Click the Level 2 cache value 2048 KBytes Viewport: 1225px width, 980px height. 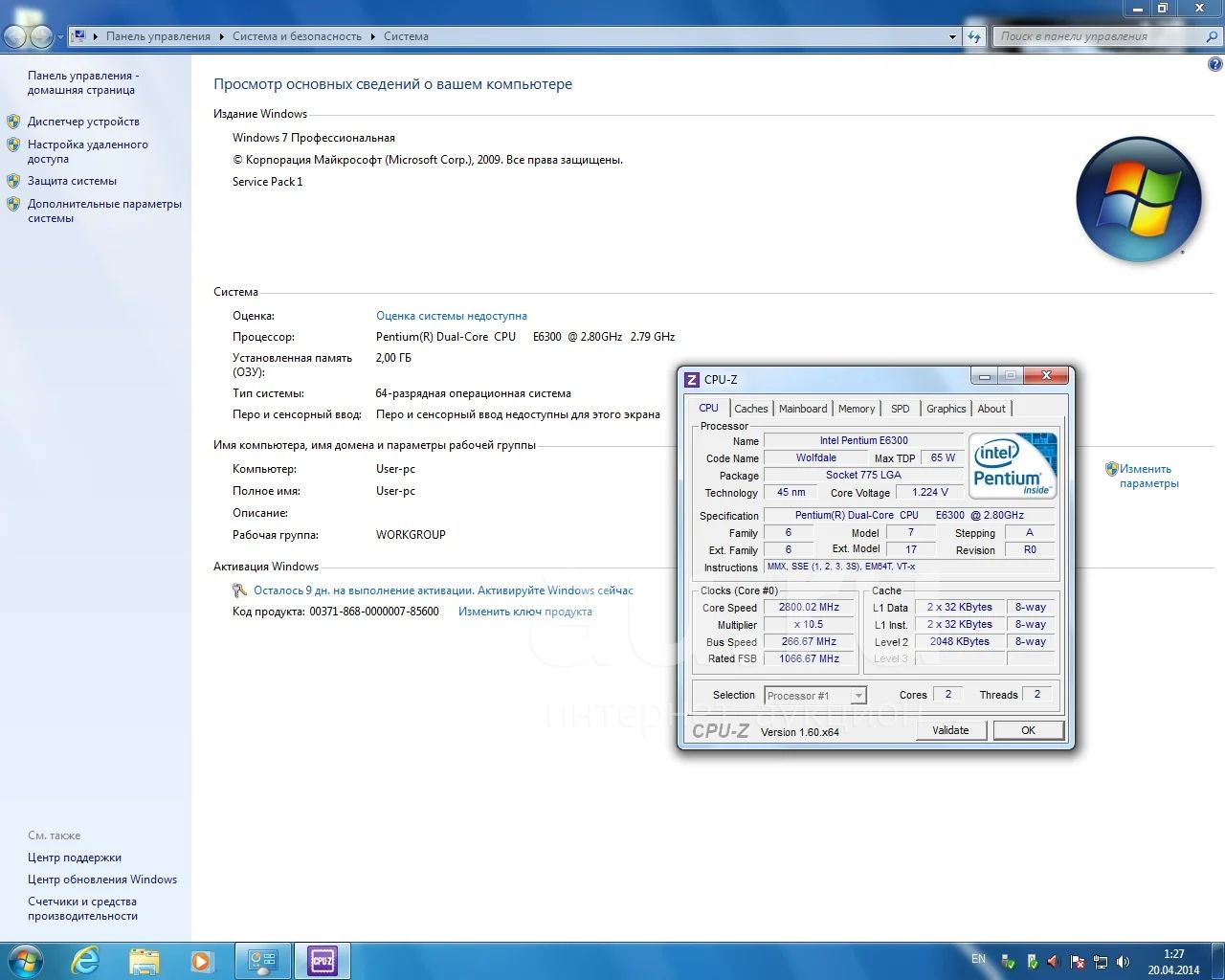tap(960, 641)
